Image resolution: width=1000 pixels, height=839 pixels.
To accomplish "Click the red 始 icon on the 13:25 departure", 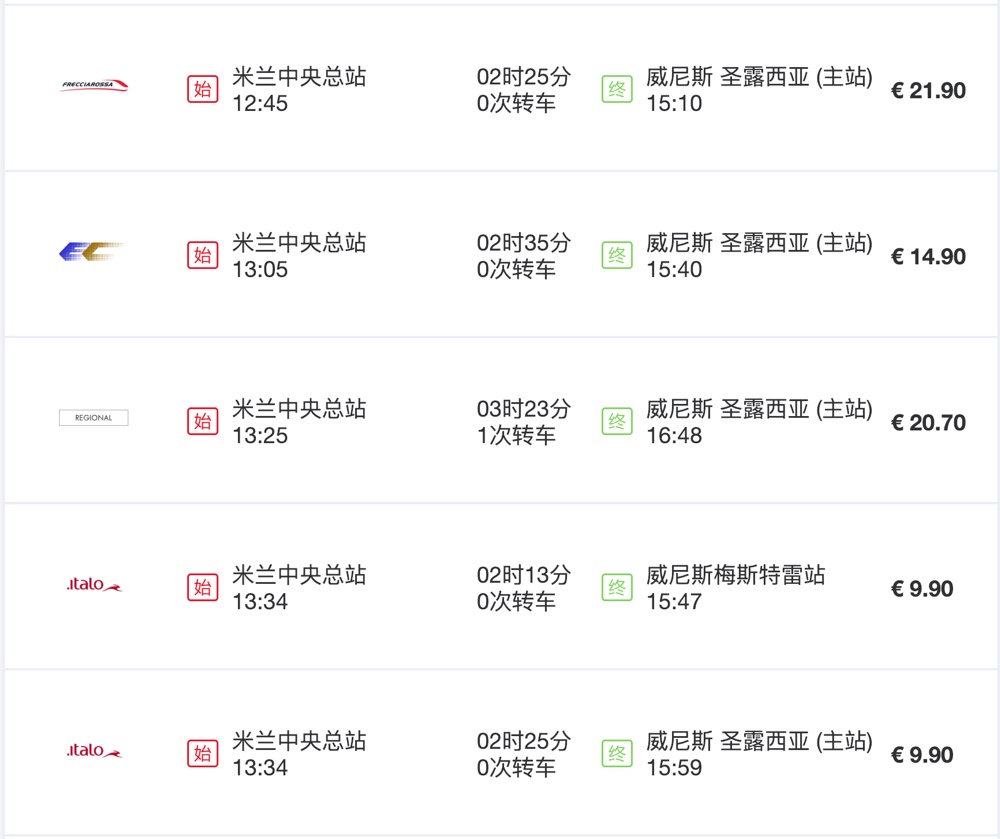I will [202, 421].
